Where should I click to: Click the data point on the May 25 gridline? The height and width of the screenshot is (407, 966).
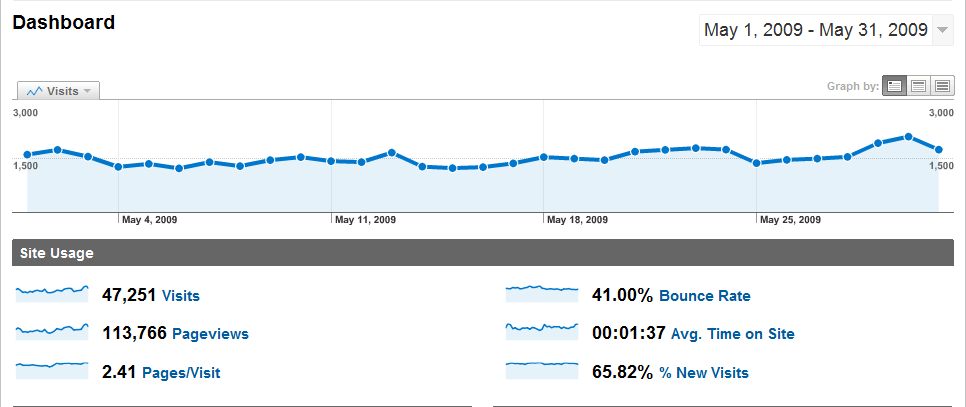point(757,163)
